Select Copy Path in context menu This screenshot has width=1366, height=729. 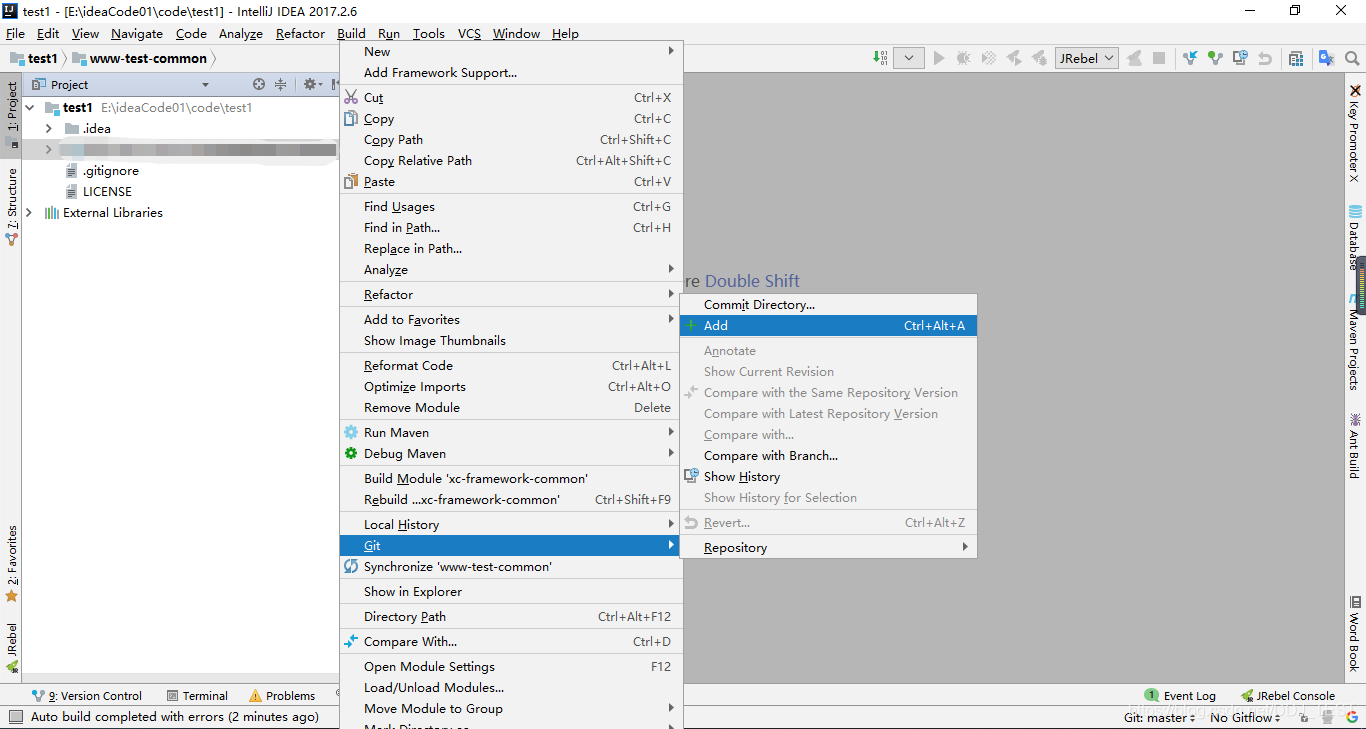(511, 139)
